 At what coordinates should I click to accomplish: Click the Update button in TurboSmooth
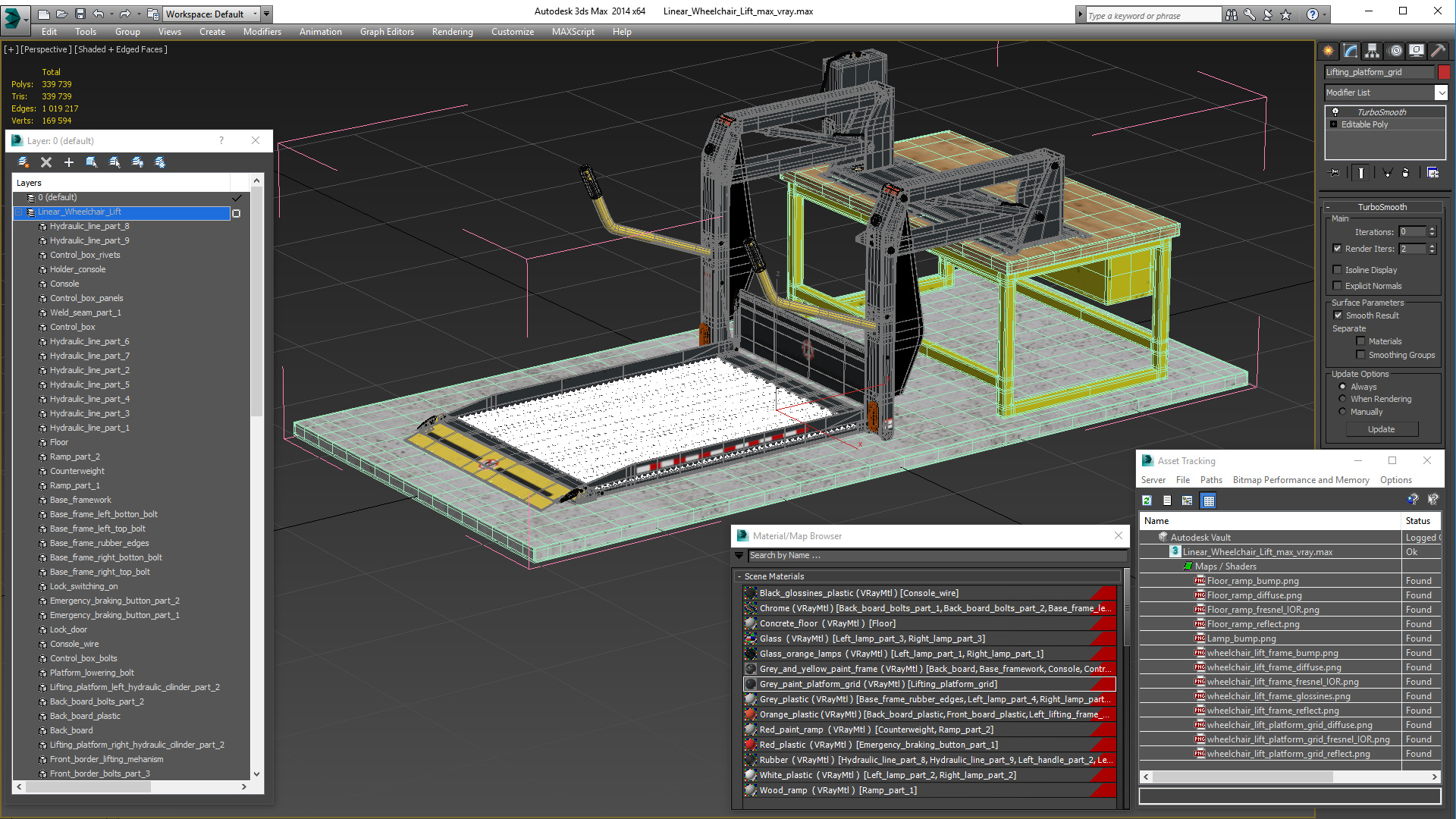pos(1381,429)
